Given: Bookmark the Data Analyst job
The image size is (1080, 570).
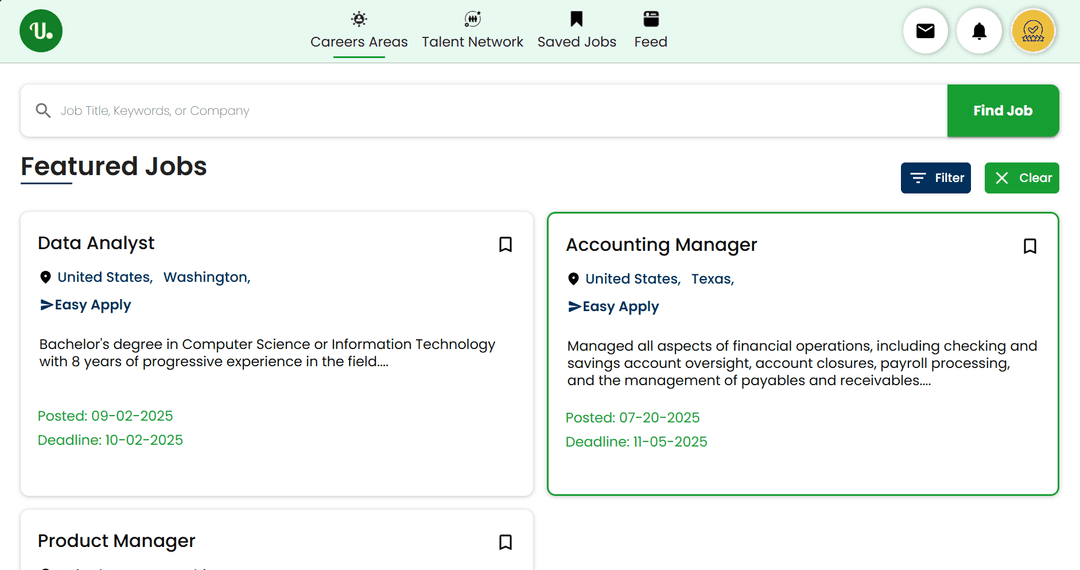Looking at the screenshot, I should (505, 244).
